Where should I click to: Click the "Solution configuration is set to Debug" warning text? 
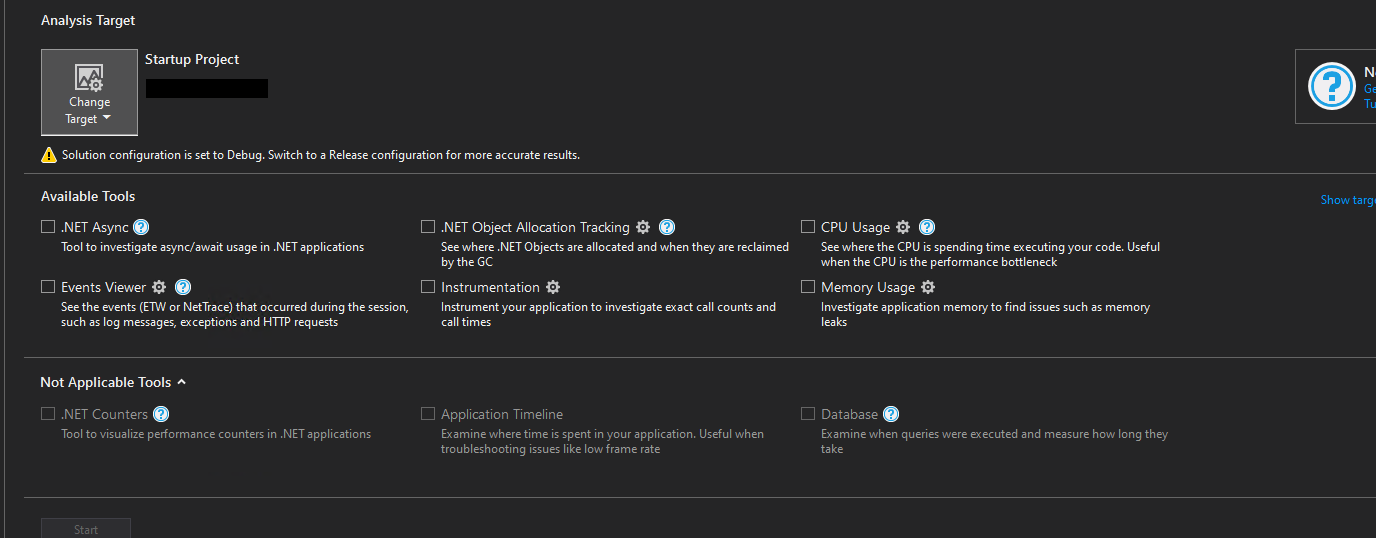(321, 155)
